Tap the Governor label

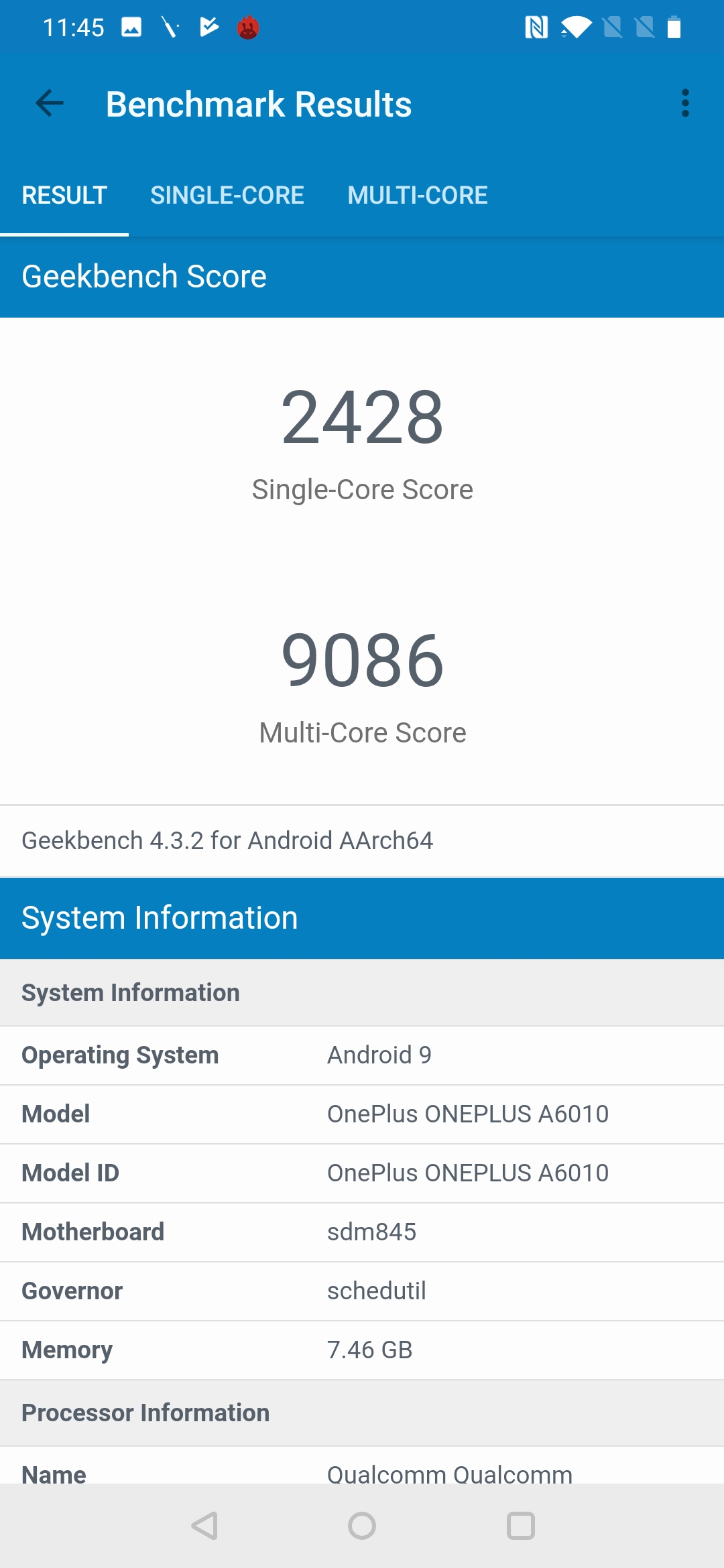(72, 1291)
